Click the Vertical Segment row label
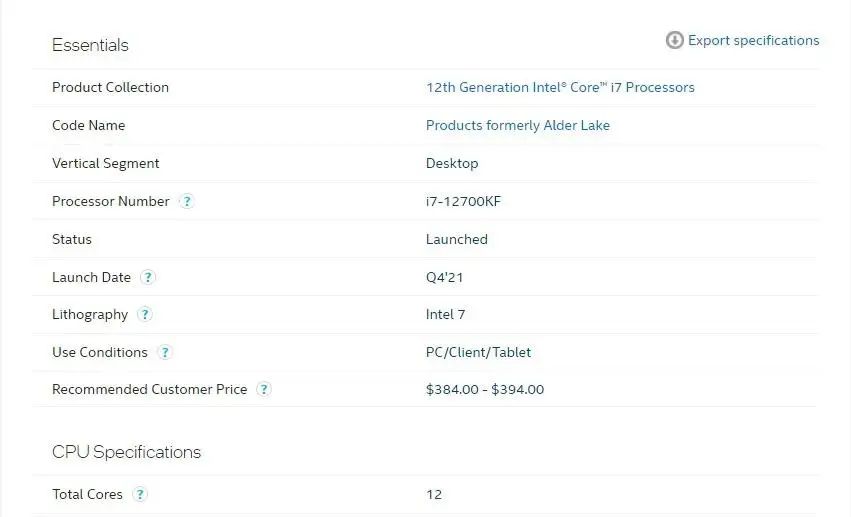Screen dimensions: 851x517 tap(105, 163)
